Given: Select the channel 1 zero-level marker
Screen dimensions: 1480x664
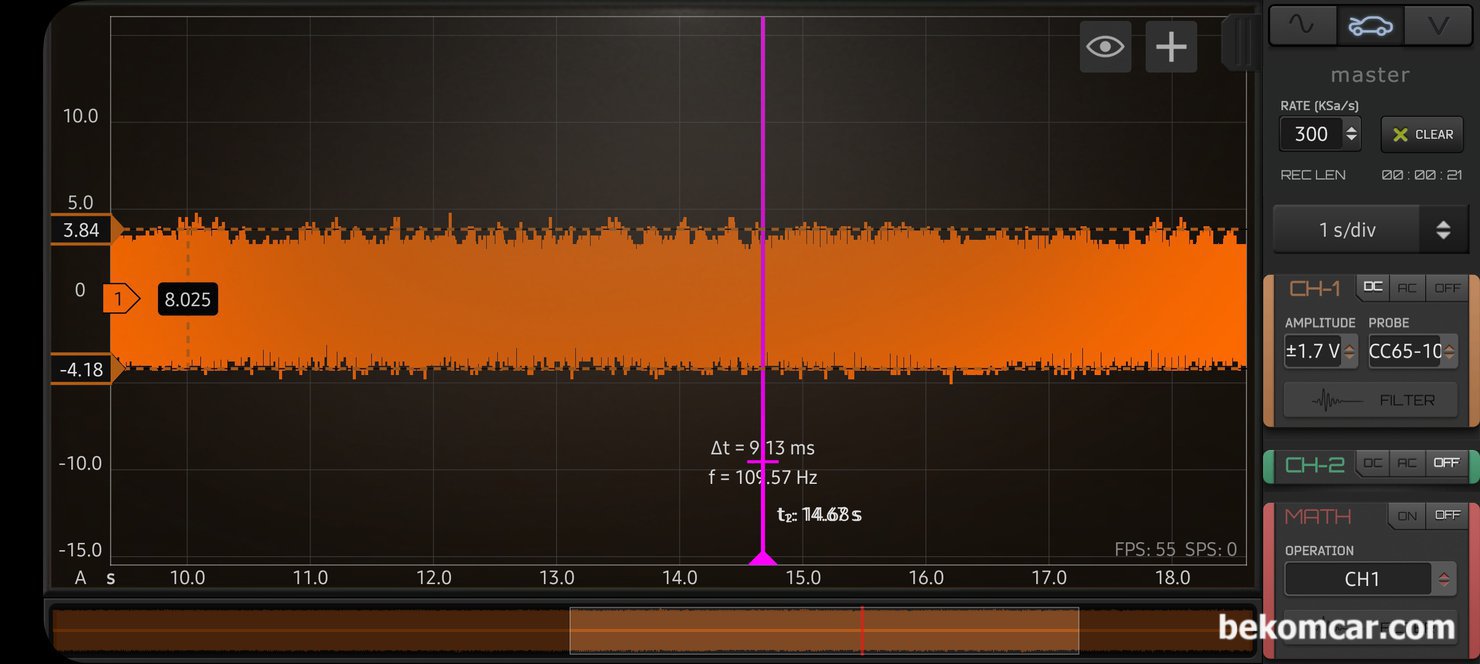Looking at the screenshot, I should point(121,298).
